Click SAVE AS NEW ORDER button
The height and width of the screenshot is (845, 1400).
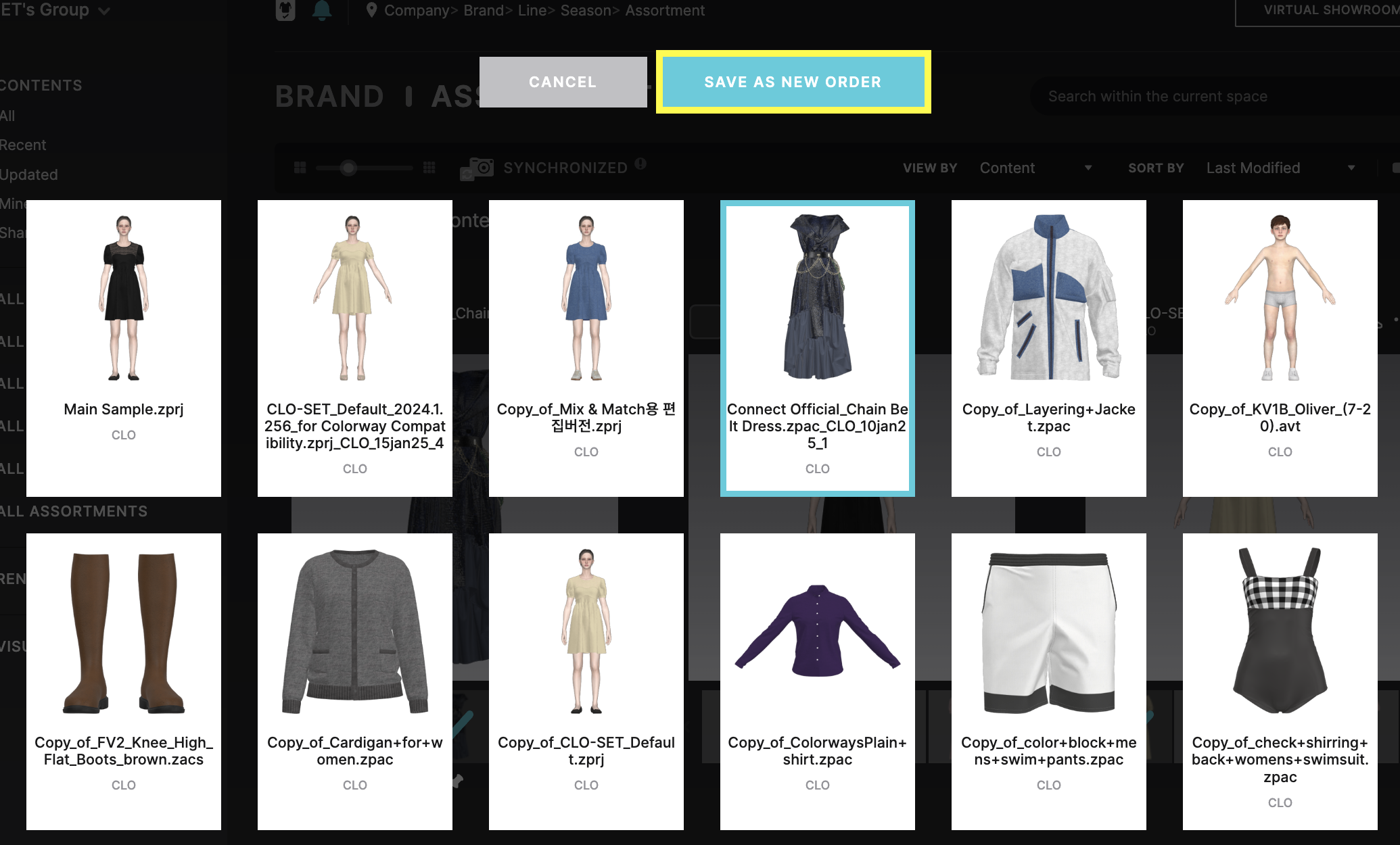coord(793,82)
